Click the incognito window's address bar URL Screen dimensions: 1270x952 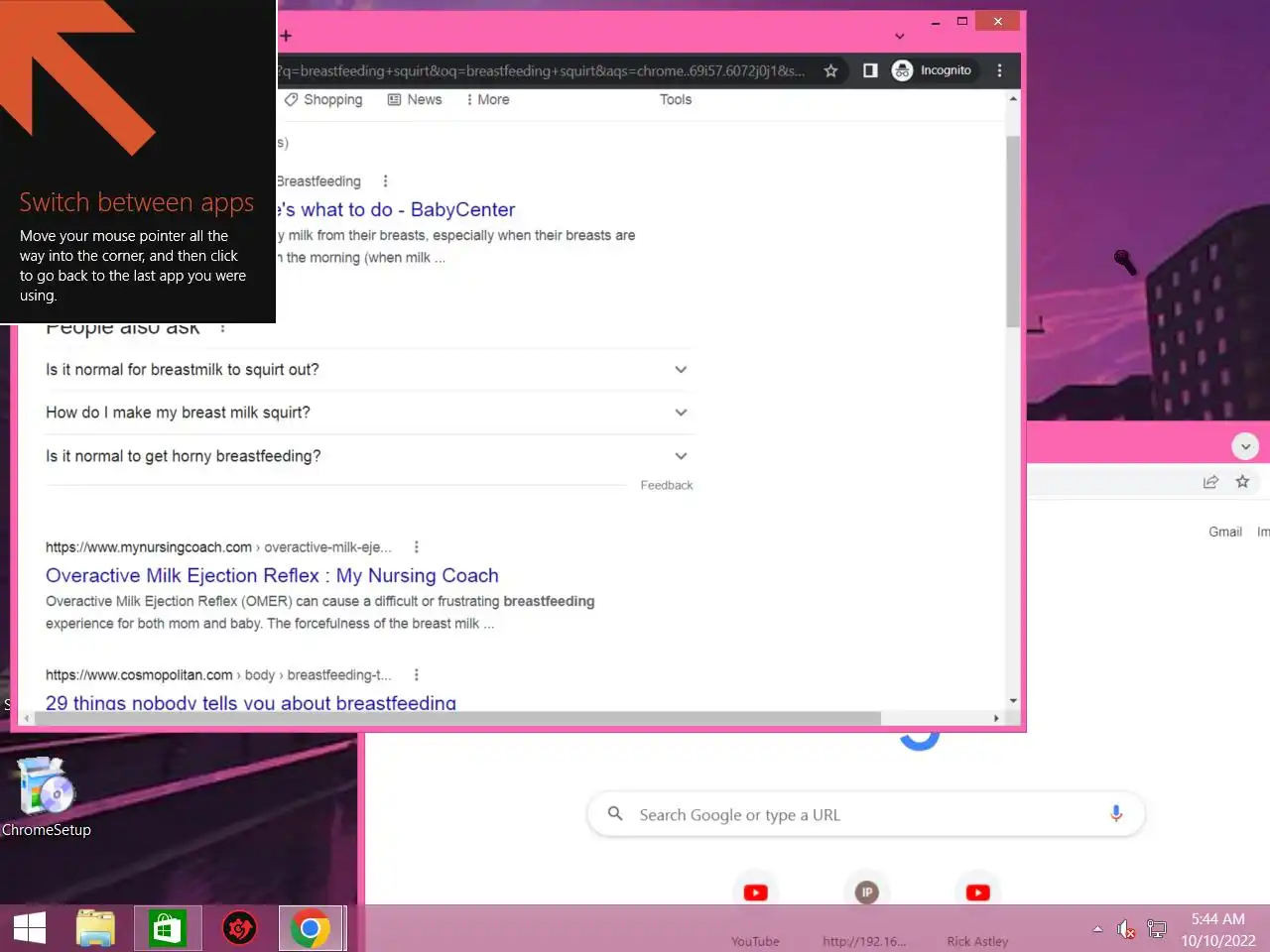click(541, 70)
